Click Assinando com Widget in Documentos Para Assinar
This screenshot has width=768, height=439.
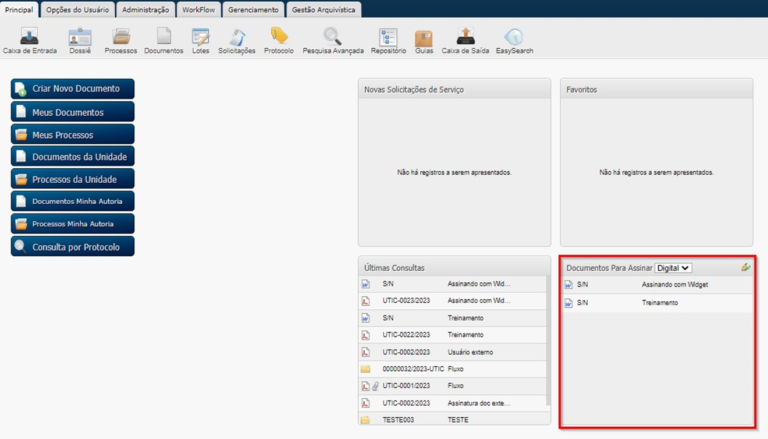coord(675,285)
